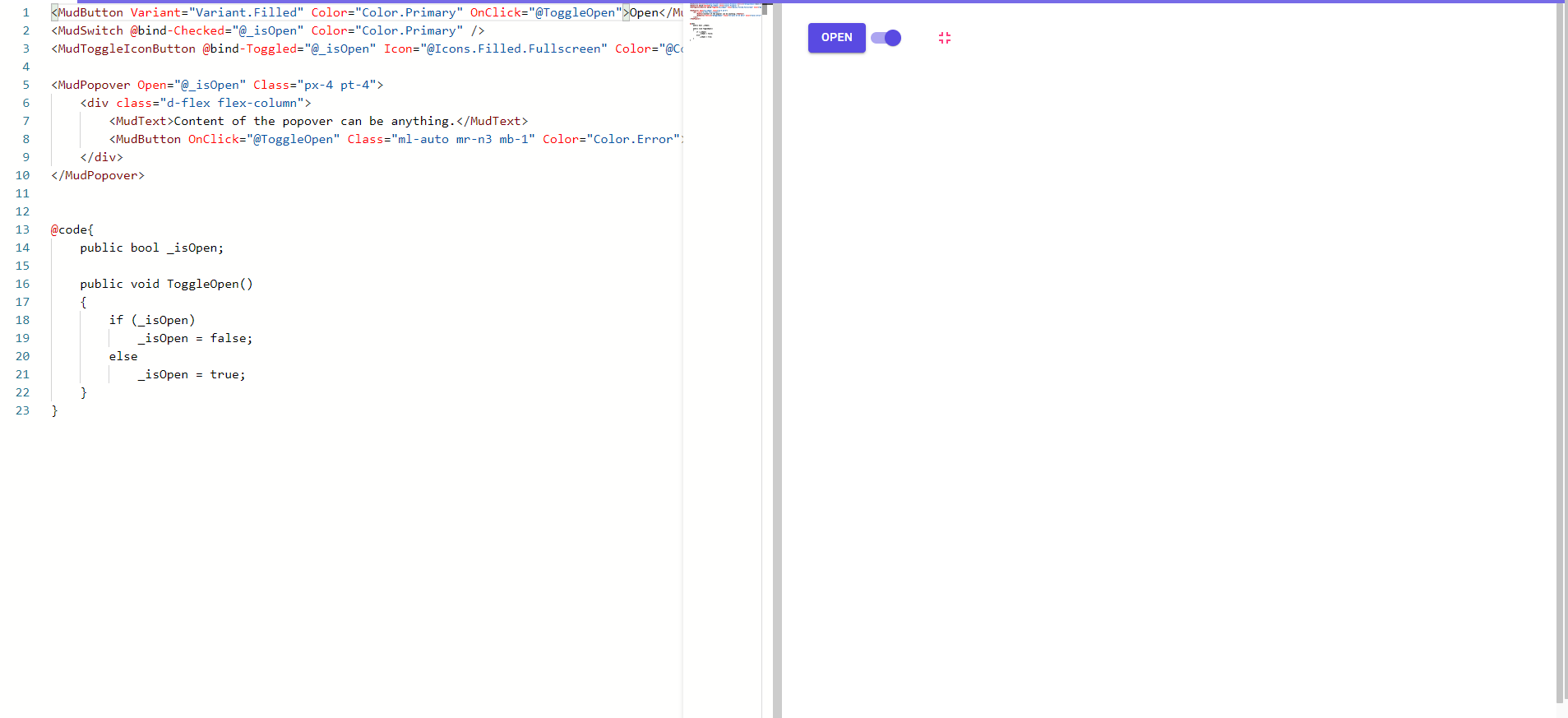Click the '_isOpen = true;' statement
This screenshot has width=1568, height=718.
click(192, 374)
